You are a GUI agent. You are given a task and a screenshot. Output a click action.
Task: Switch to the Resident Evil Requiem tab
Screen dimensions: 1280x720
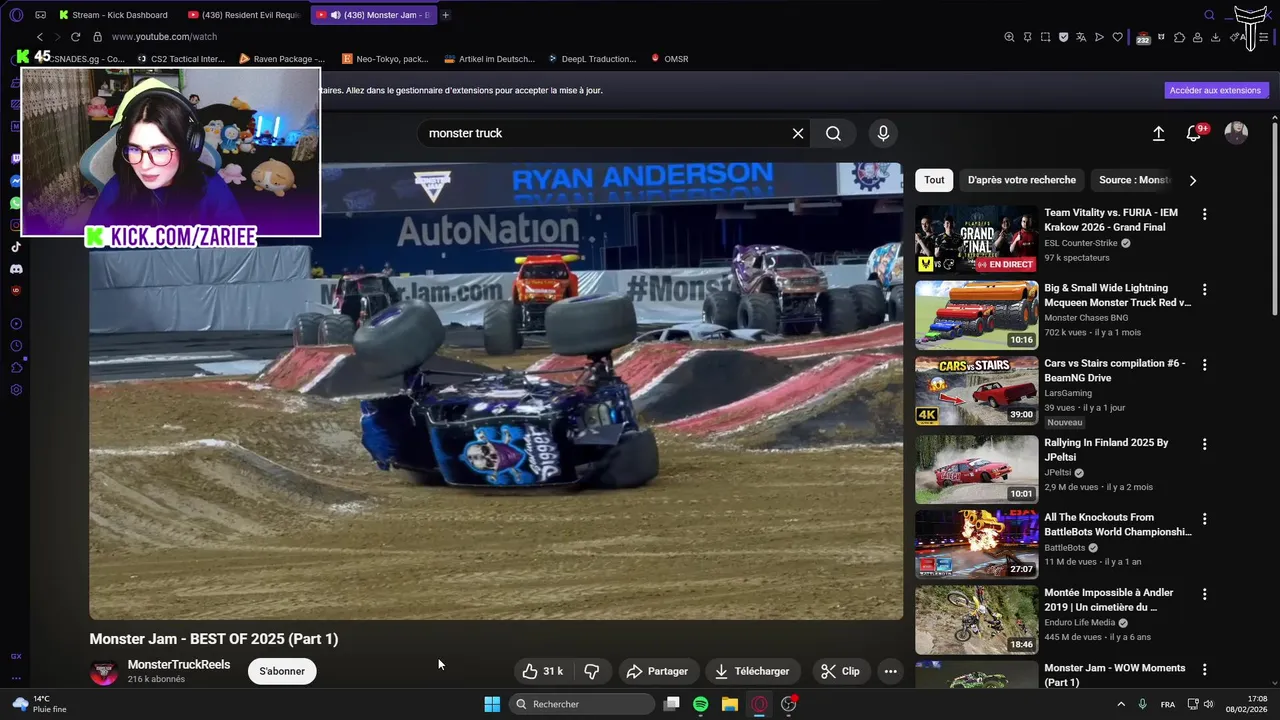tap(245, 15)
